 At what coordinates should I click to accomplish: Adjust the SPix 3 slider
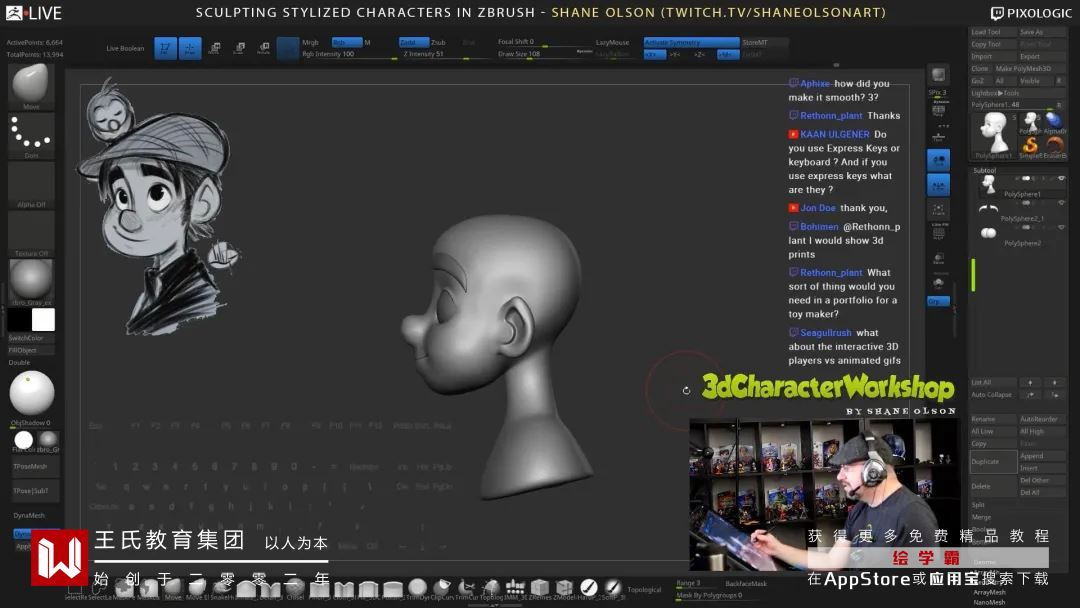coord(938,92)
